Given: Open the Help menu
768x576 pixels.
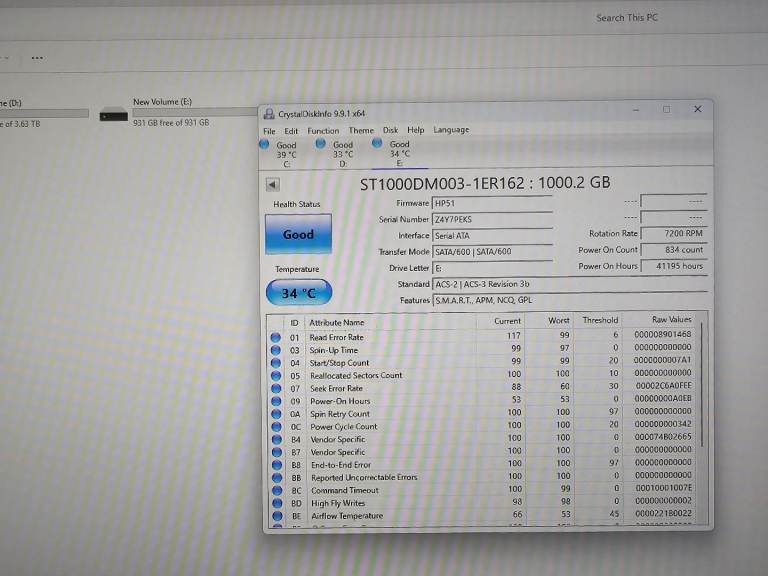Looking at the screenshot, I should [x=415, y=130].
